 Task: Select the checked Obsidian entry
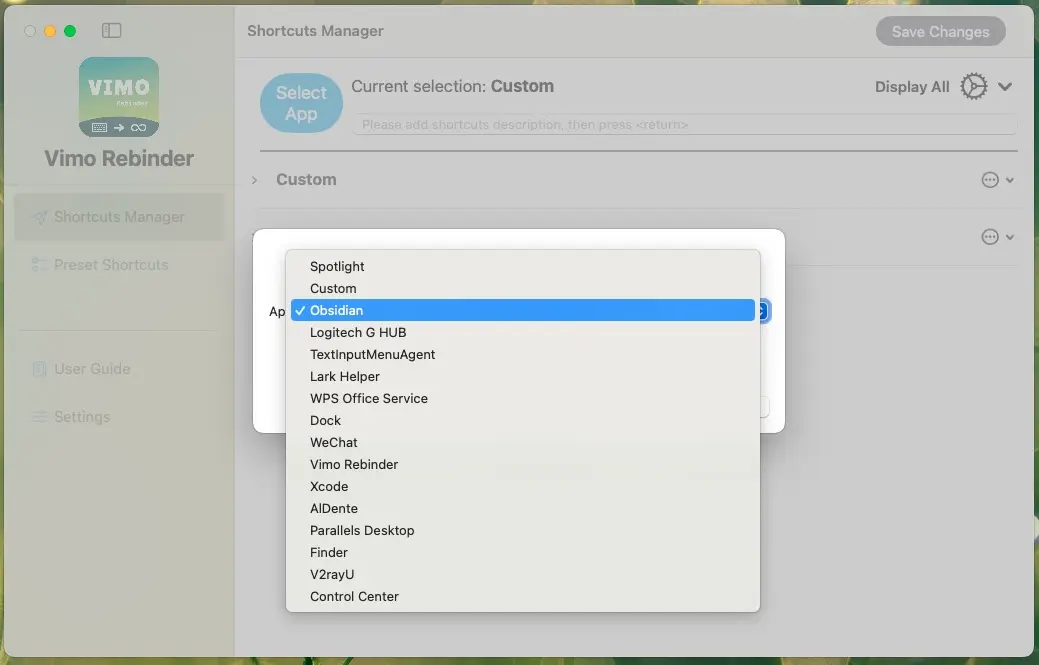[x=337, y=311]
